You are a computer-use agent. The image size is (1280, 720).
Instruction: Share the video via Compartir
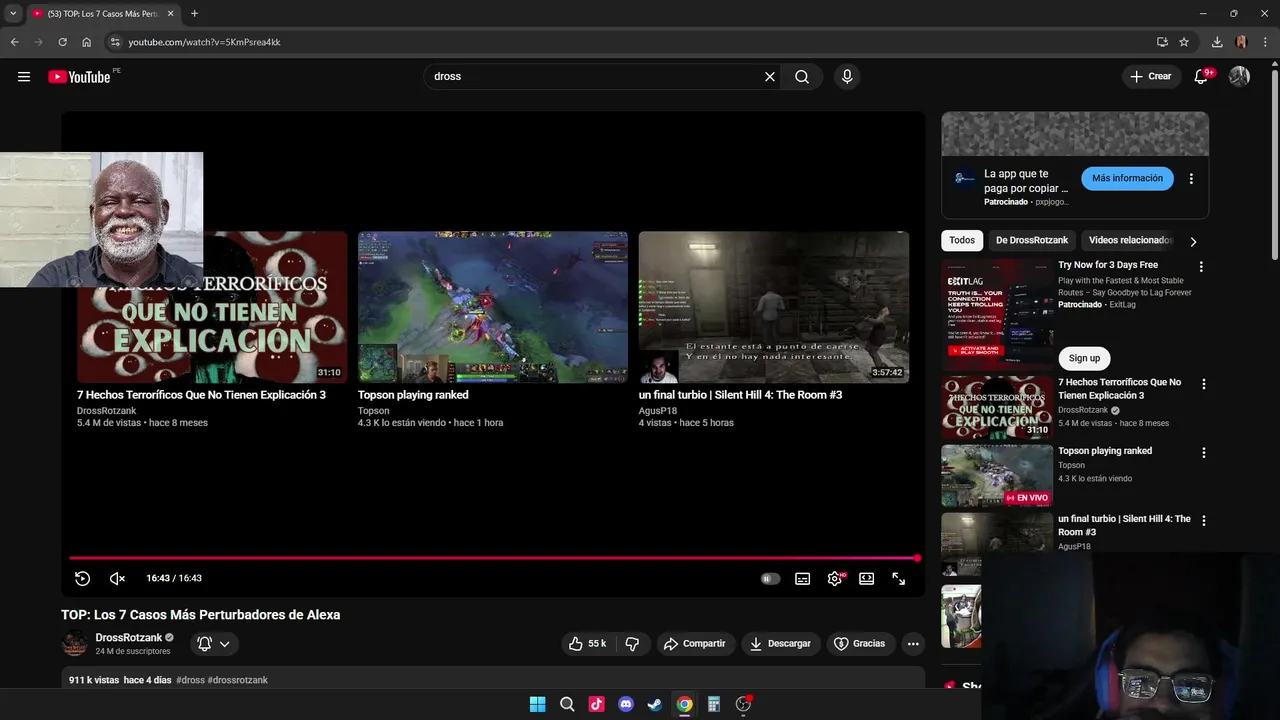695,644
